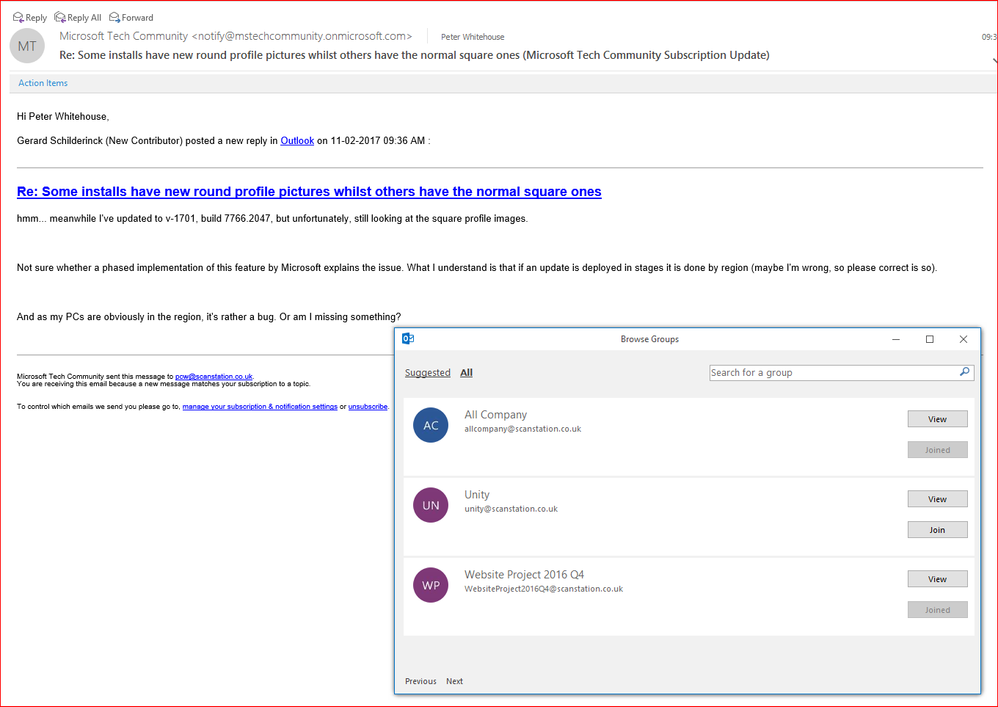The height and width of the screenshot is (707, 998).
Task: View the Unity group
Action: 938,499
